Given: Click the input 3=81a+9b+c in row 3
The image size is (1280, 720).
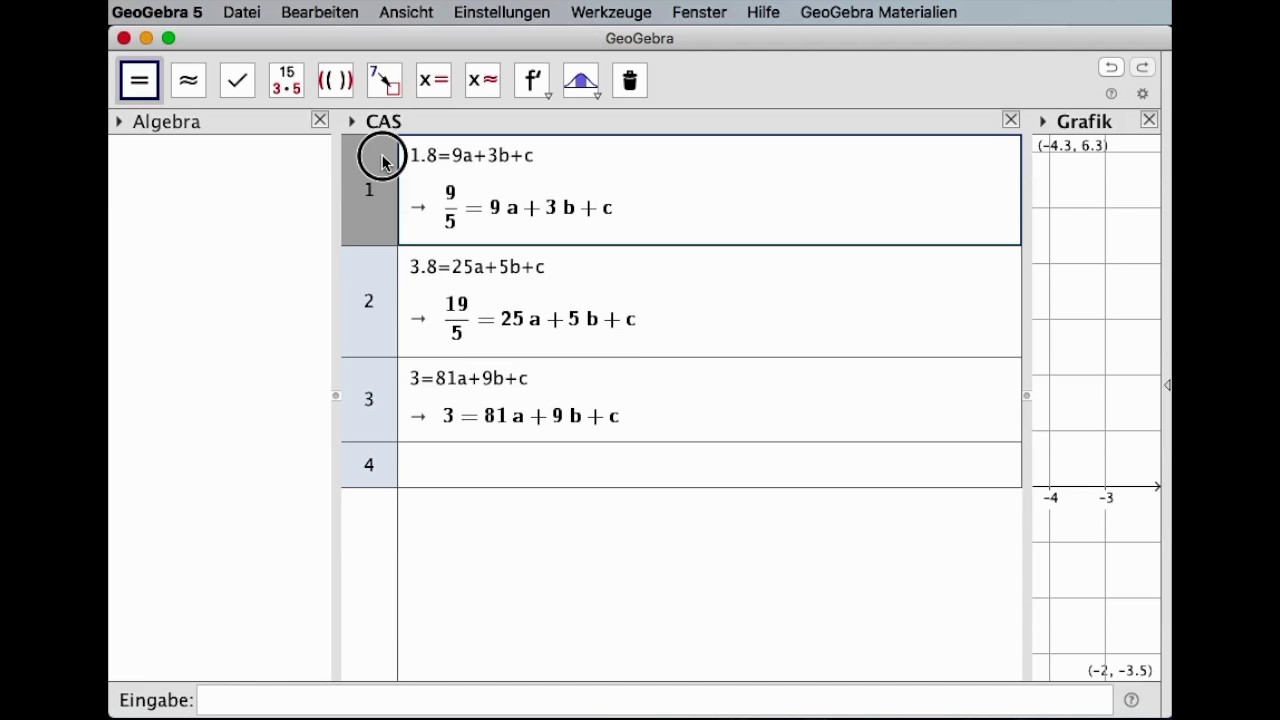Looking at the screenshot, I should (469, 378).
